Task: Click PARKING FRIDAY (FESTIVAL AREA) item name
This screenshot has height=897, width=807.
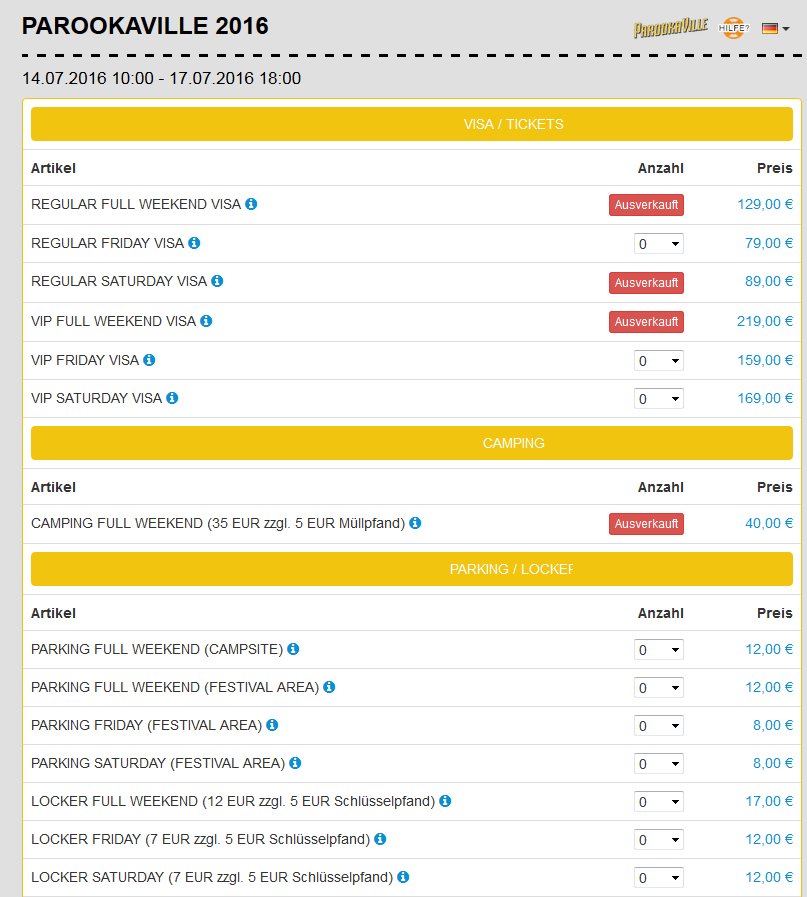Action: pos(146,725)
